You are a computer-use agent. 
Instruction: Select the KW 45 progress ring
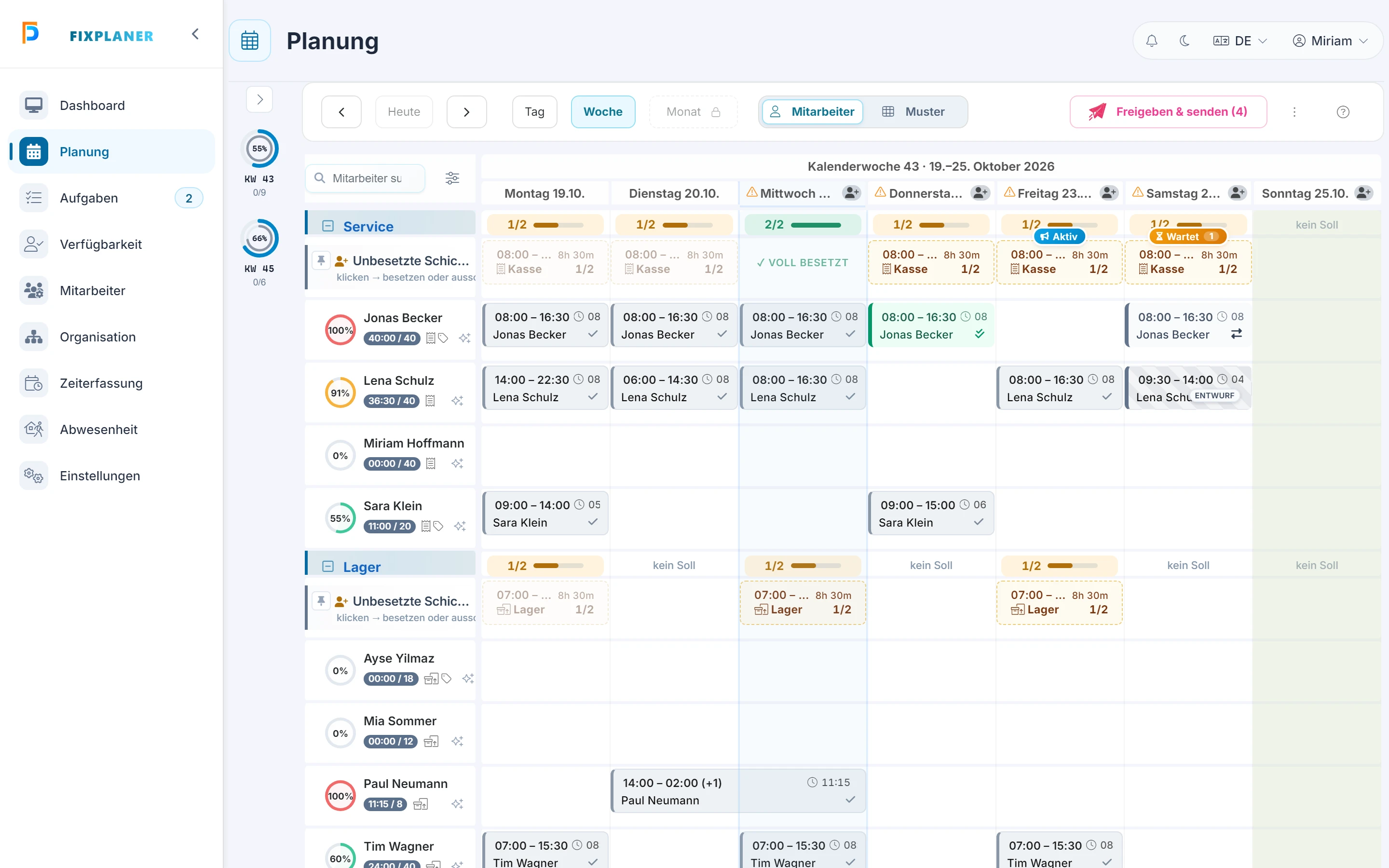(259, 238)
